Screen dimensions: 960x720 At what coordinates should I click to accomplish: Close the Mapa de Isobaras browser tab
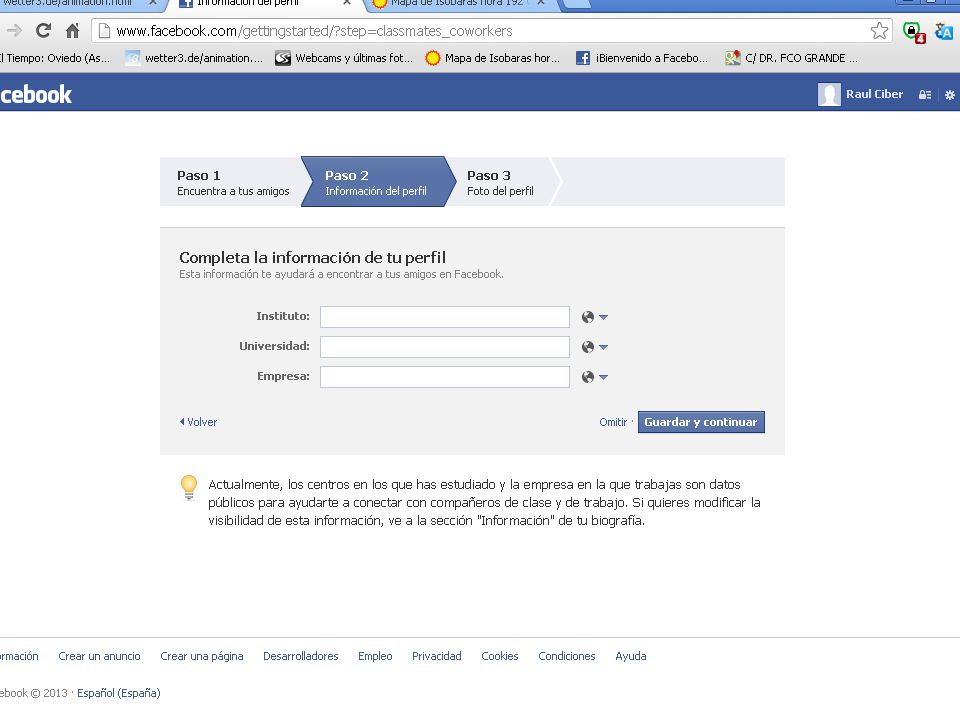541,3
